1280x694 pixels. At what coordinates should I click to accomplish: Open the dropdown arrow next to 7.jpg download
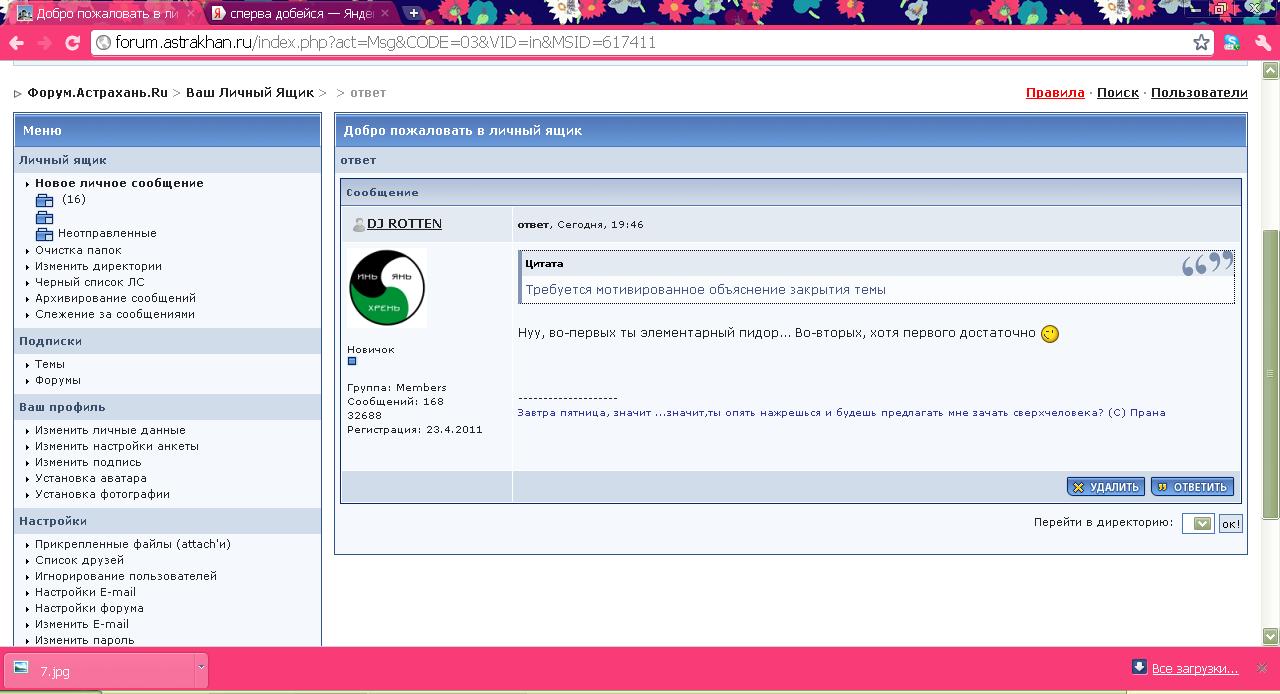click(x=201, y=670)
